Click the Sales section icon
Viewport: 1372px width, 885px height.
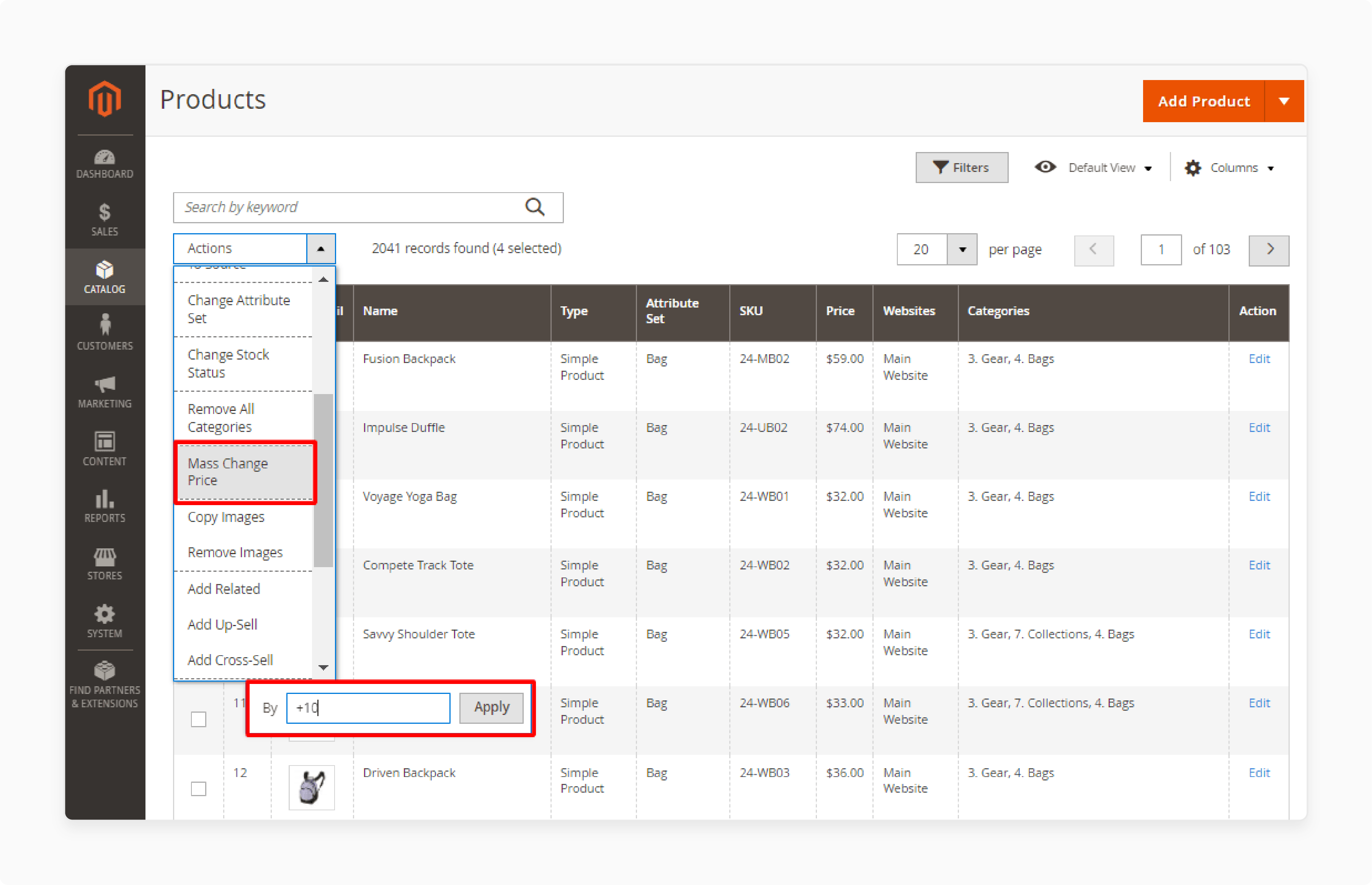pos(104,213)
